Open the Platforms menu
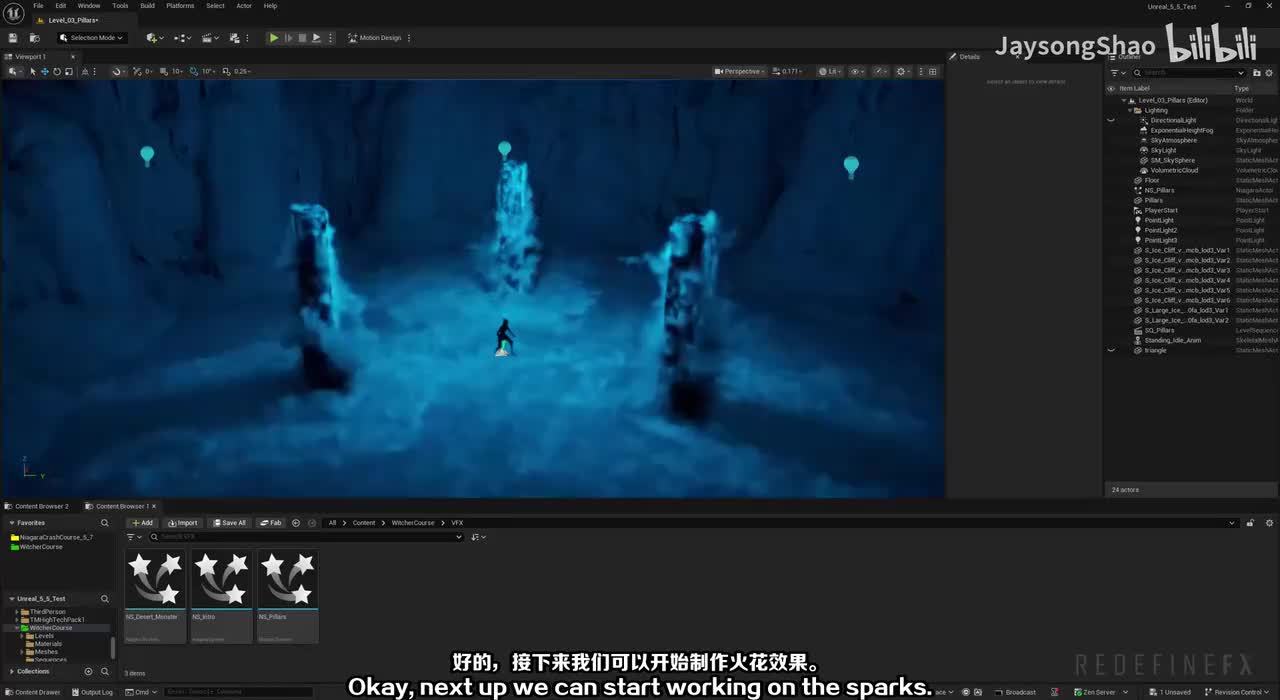The image size is (1280, 700). (x=180, y=6)
